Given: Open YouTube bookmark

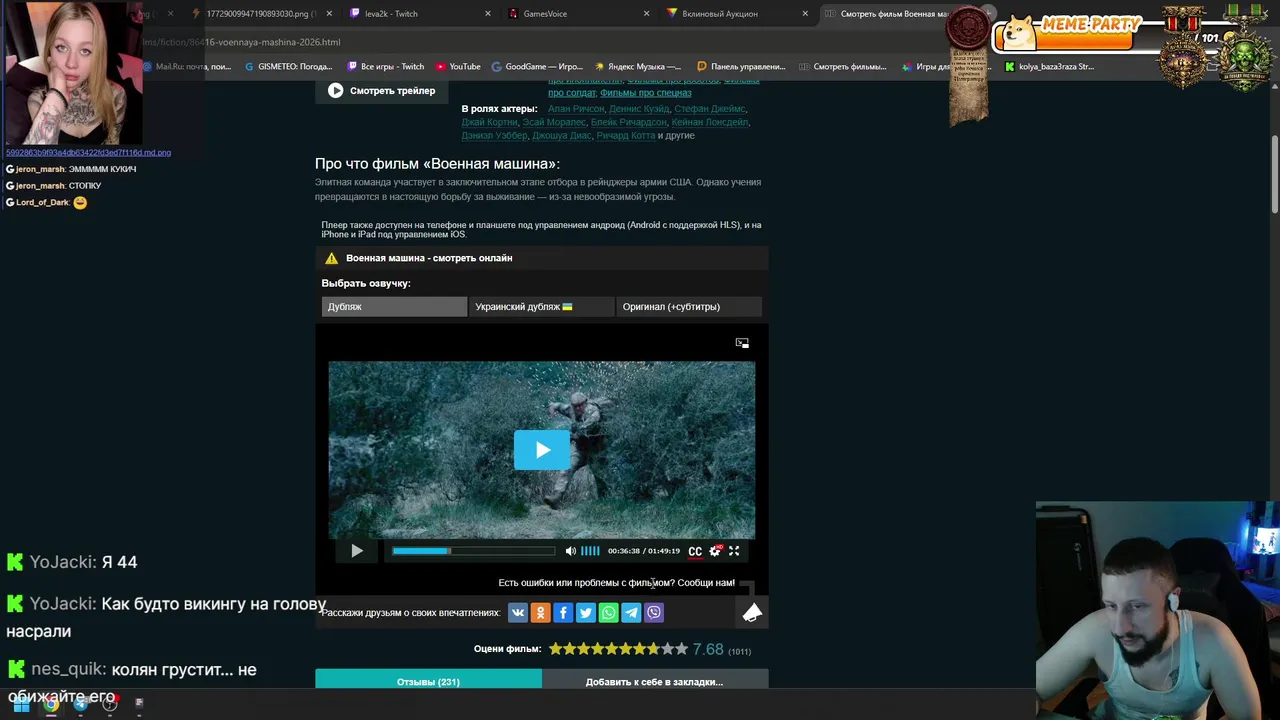Looking at the screenshot, I should point(458,67).
